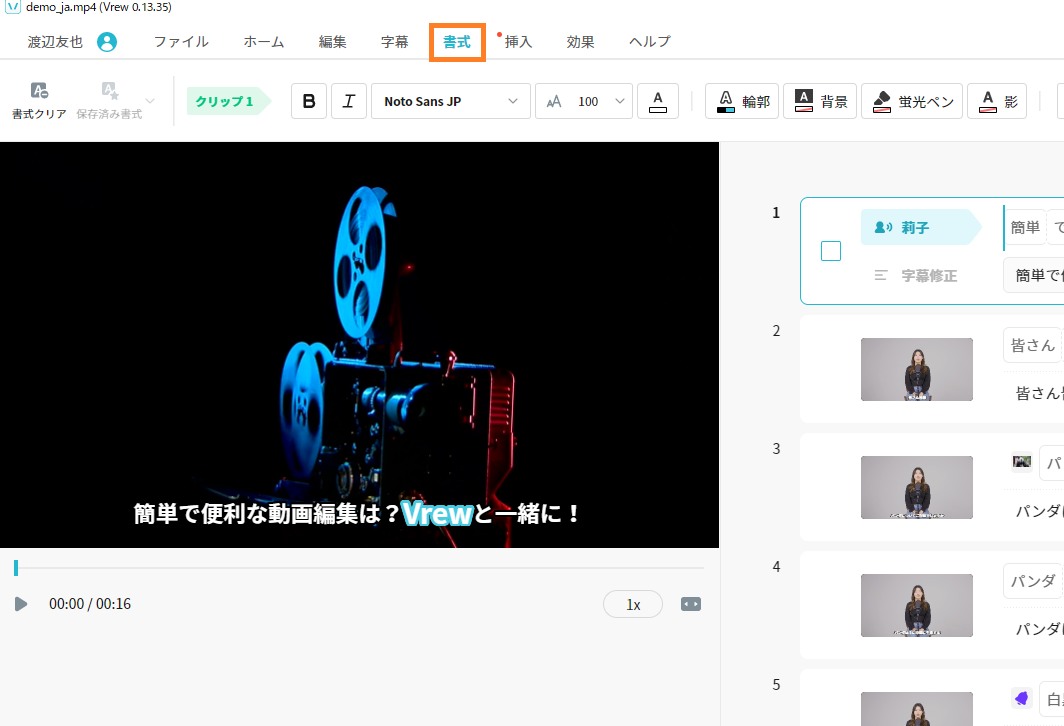
Task: Click the video seek bar track
Action: (359, 568)
